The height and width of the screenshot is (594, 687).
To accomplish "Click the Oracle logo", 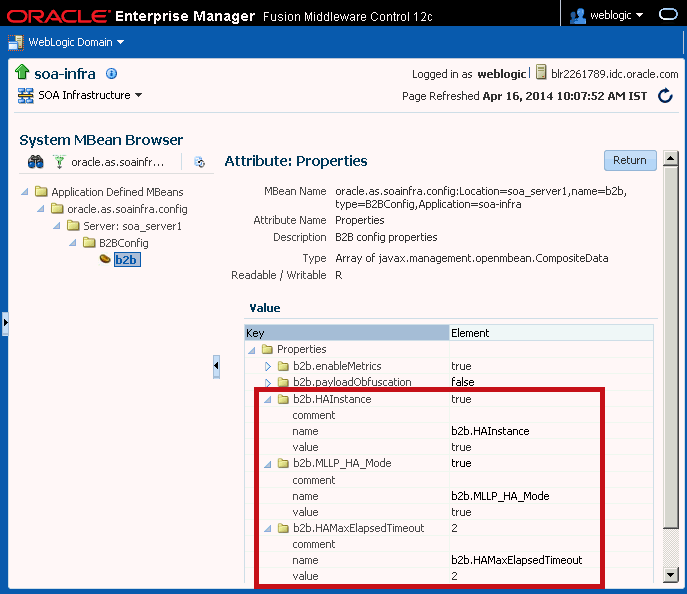I will (58, 16).
